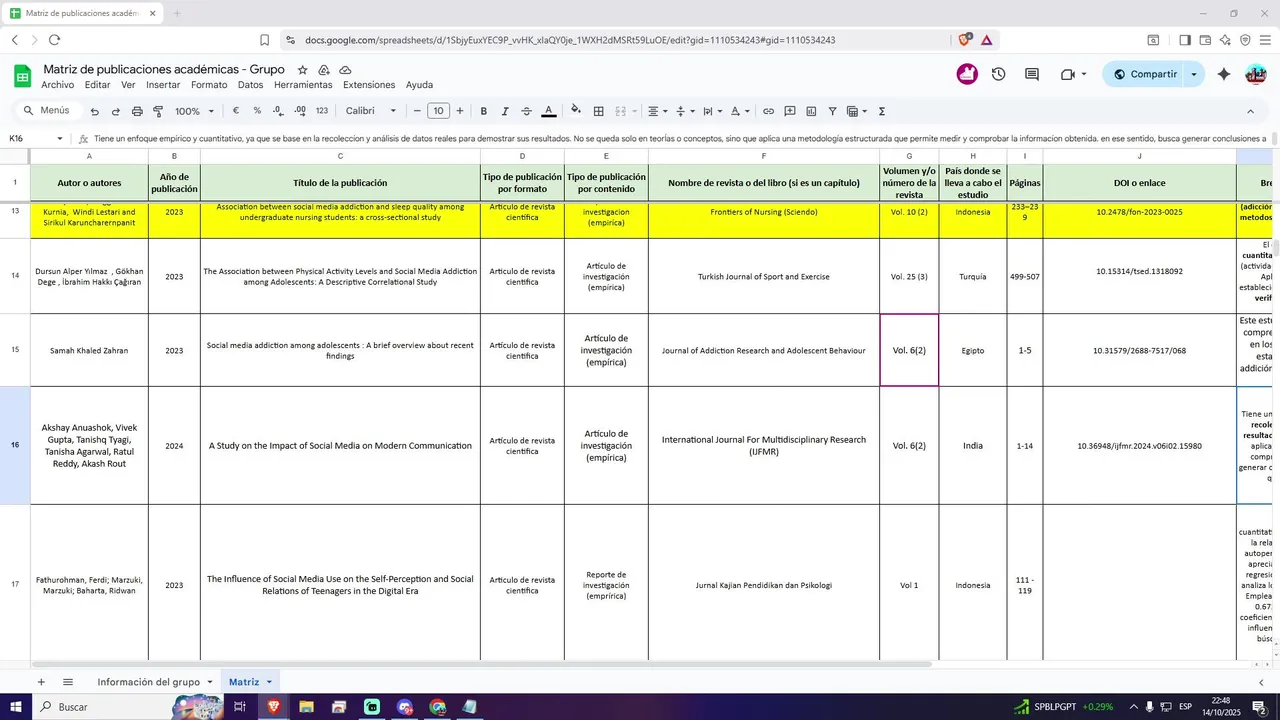Viewport: 1280px width, 720px height.
Task: Show the all sheets list
Action: (x=68, y=682)
